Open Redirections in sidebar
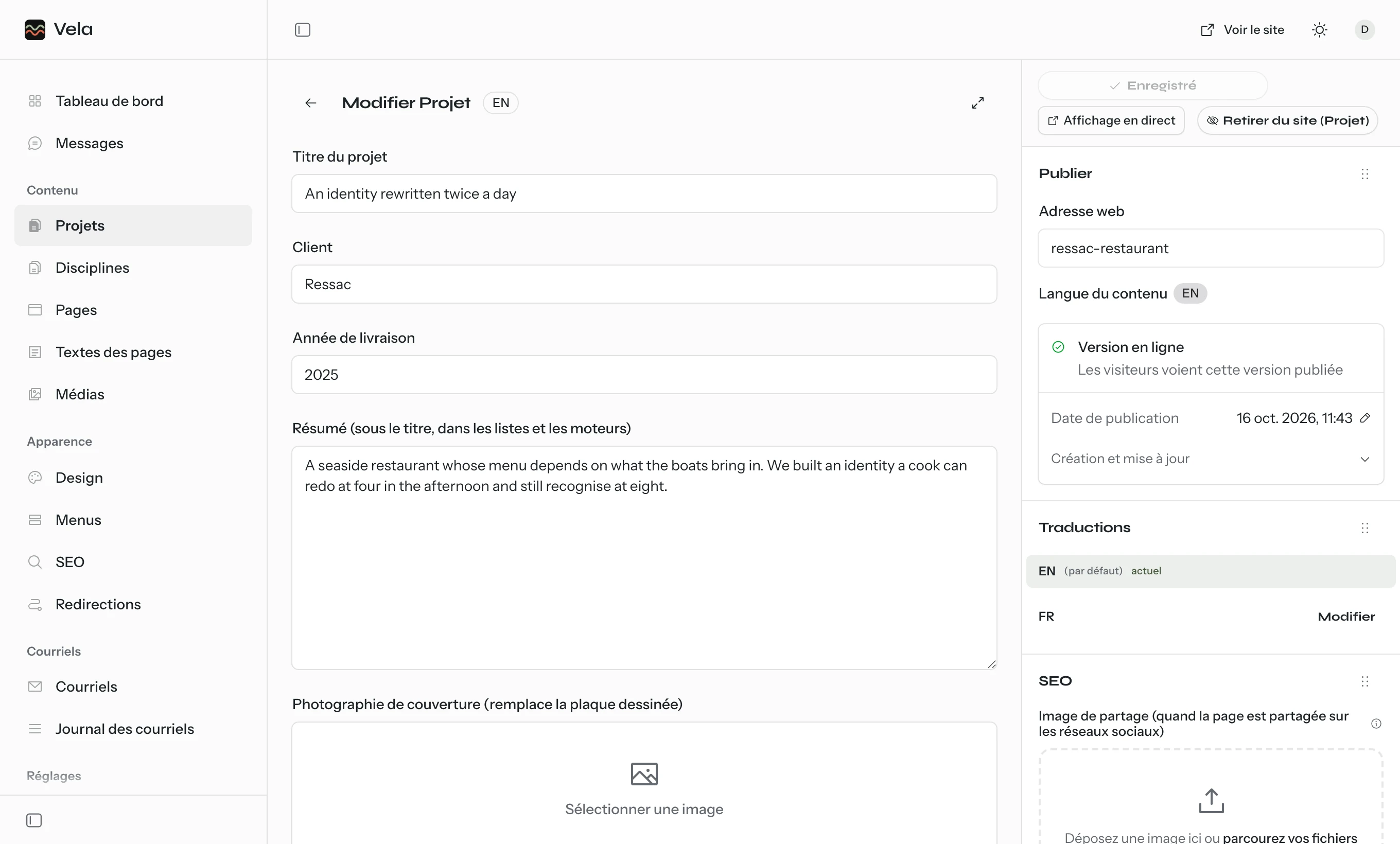Image resolution: width=1400 pixels, height=844 pixels. pyautogui.click(x=133, y=604)
